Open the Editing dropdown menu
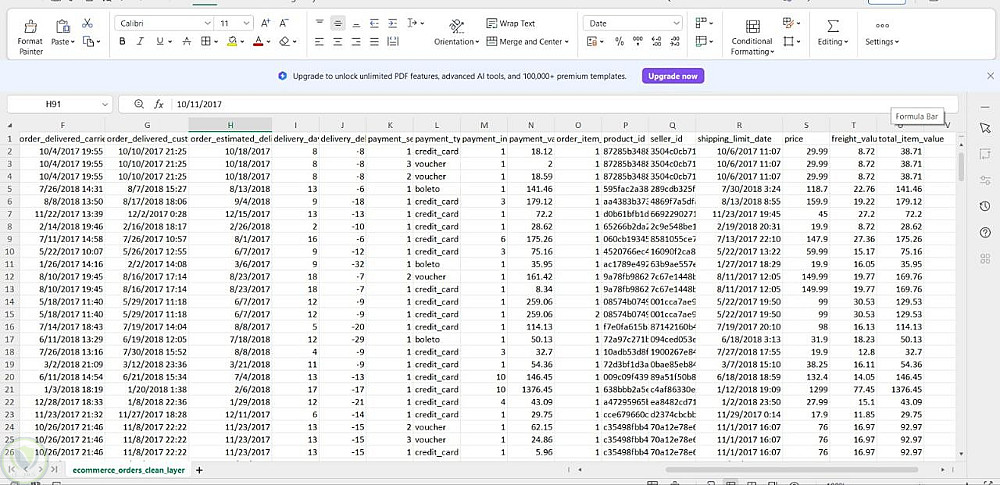 pyautogui.click(x=833, y=42)
